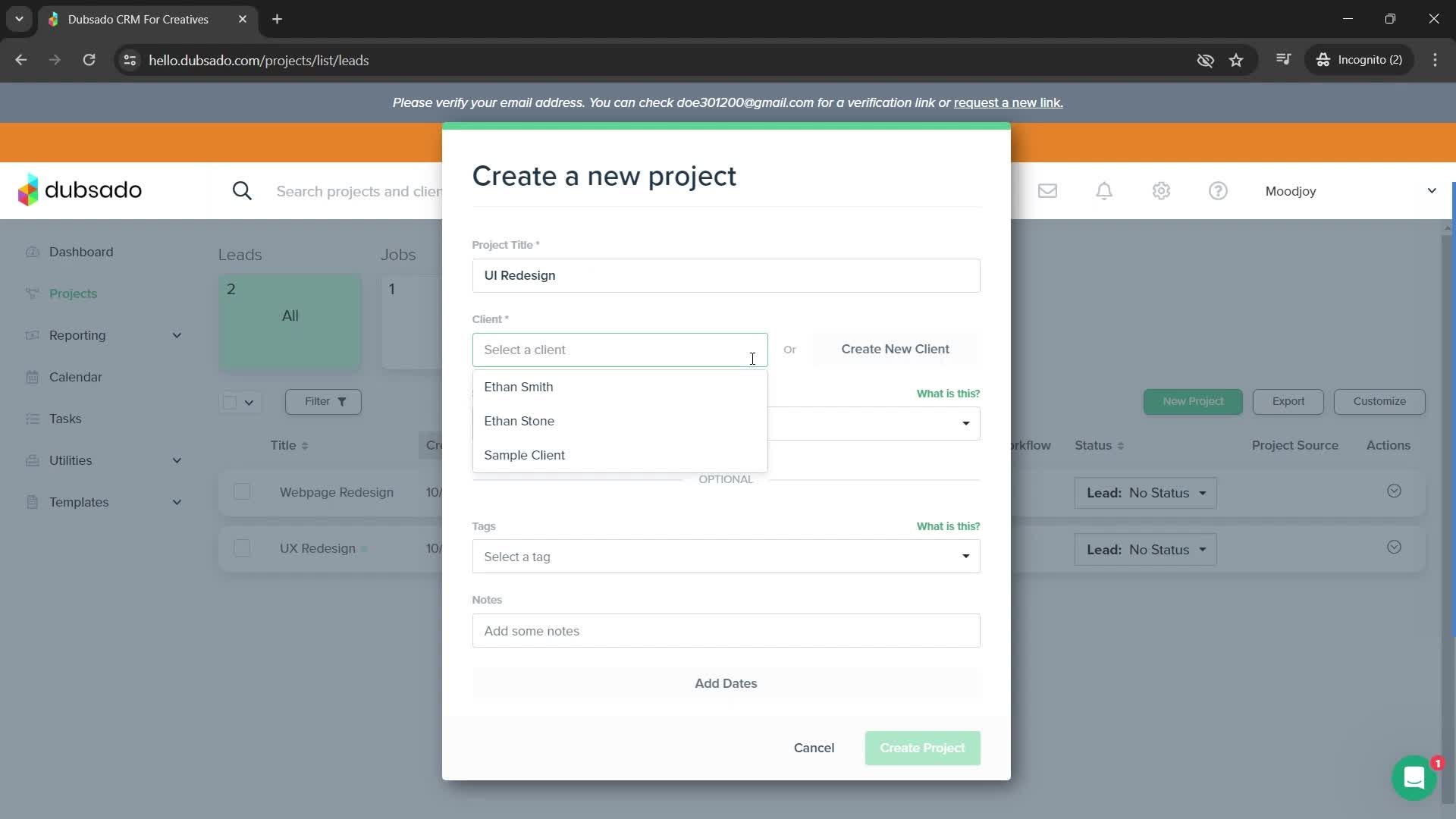Viewport: 1456px width, 819px height.
Task: Choose Sample Client from client list
Action: [x=620, y=455]
